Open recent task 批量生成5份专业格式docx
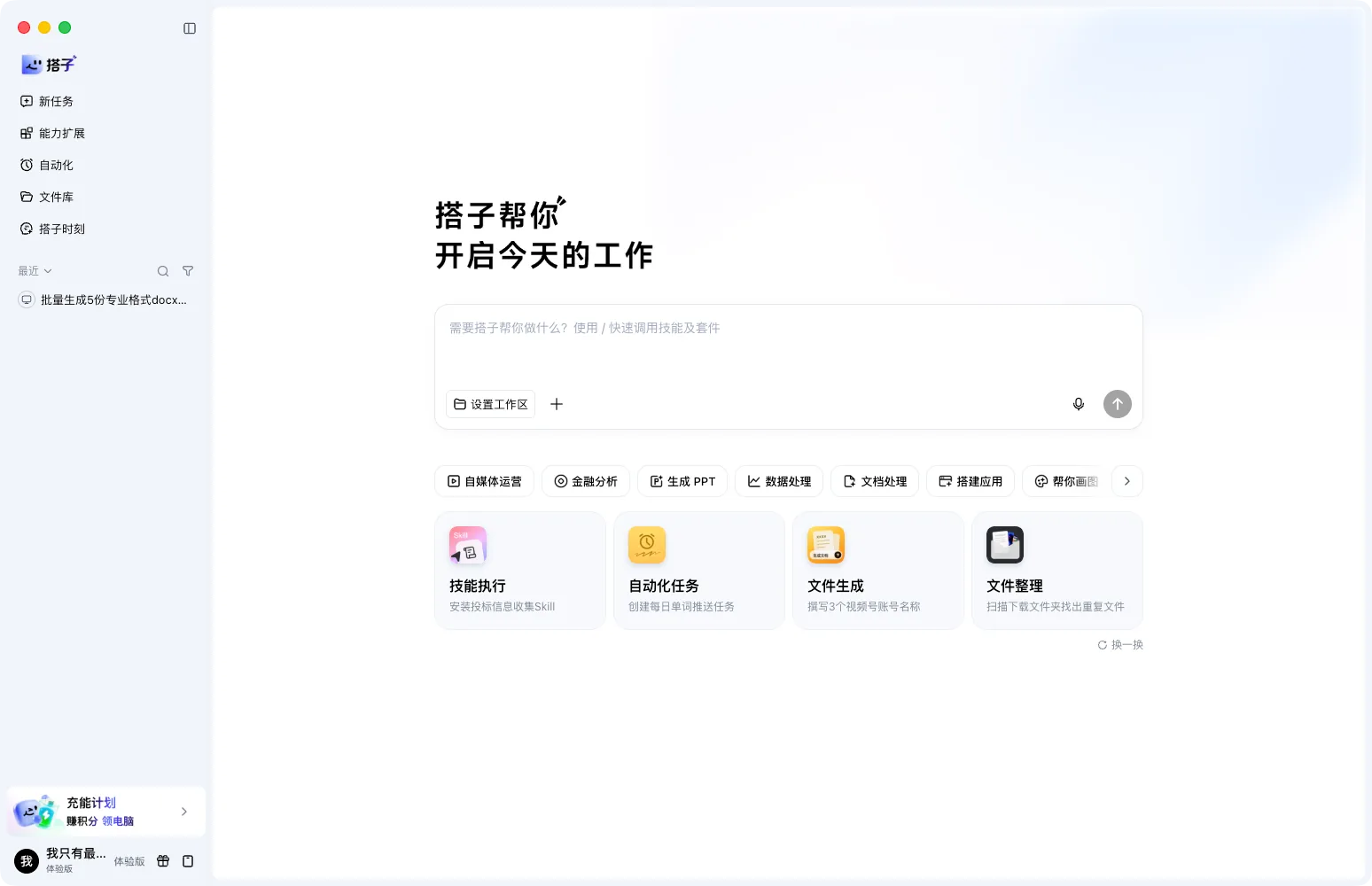The width and height of the screenshot is (1372, 886). click(105, 300)
